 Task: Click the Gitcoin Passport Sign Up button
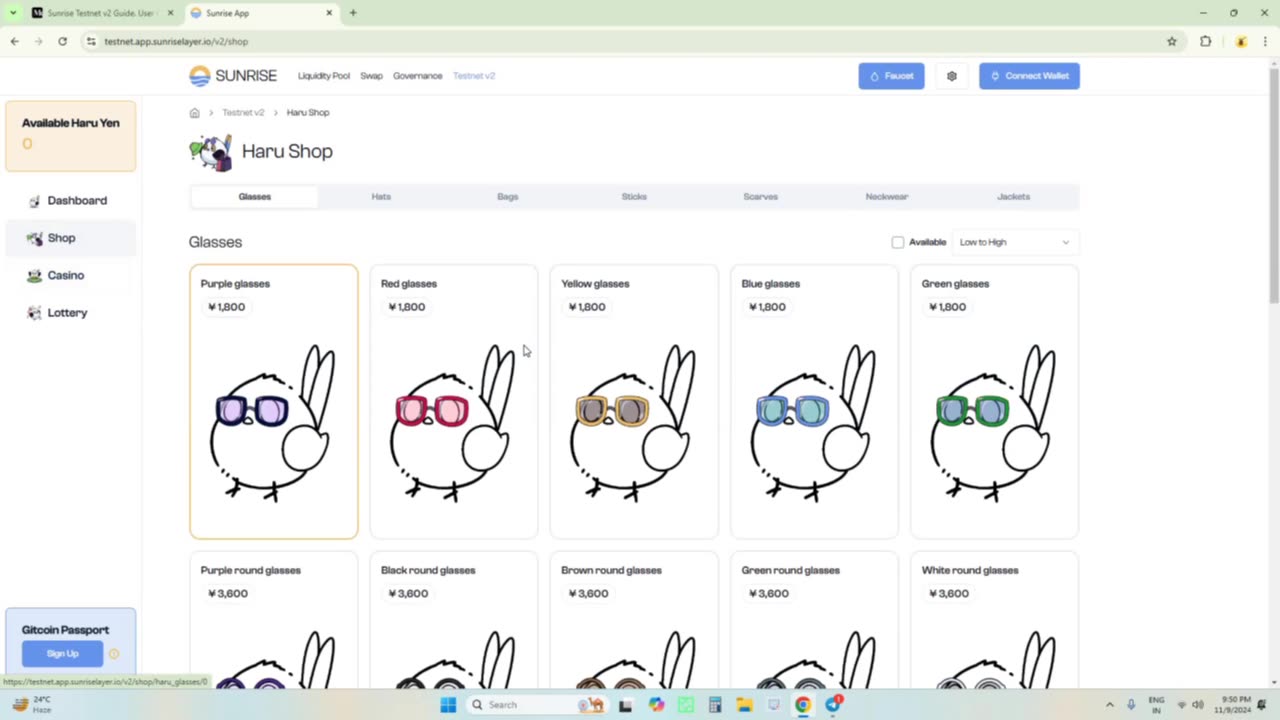(x=62, y=654)
